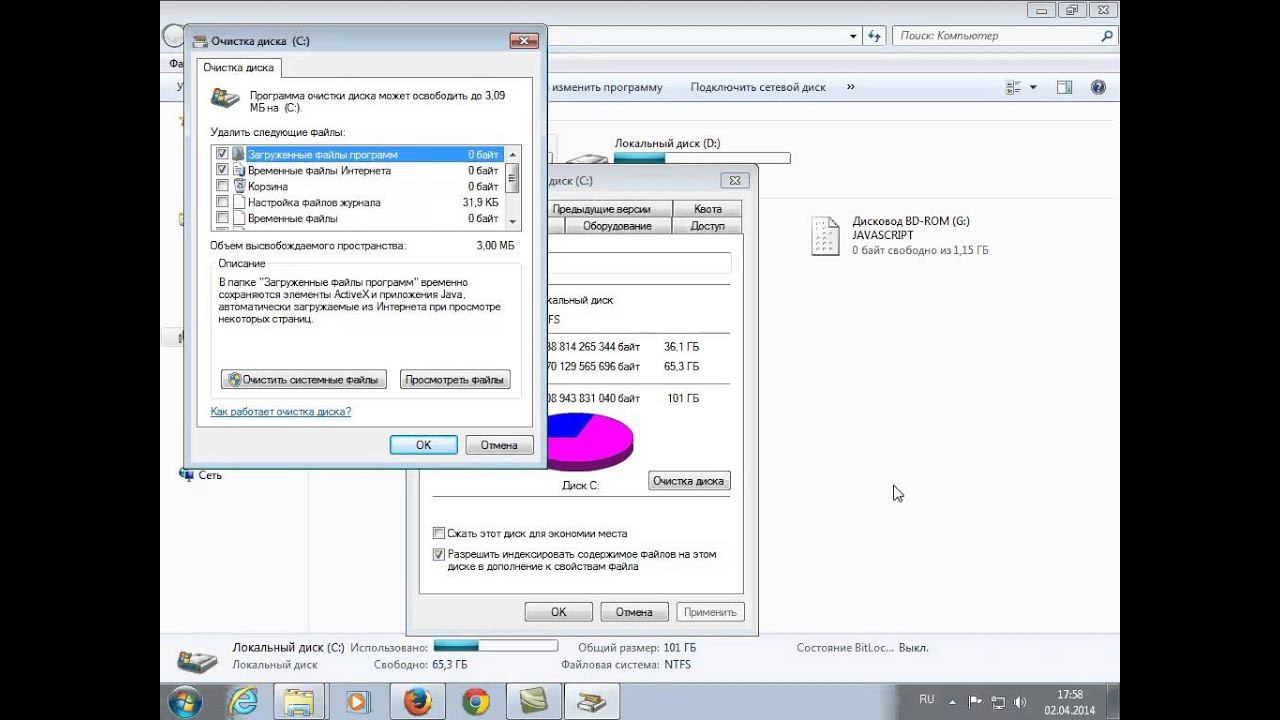Show hidden tray icons arrow
Viewport: 1280px width, 720px height.
tap(954, 702)
